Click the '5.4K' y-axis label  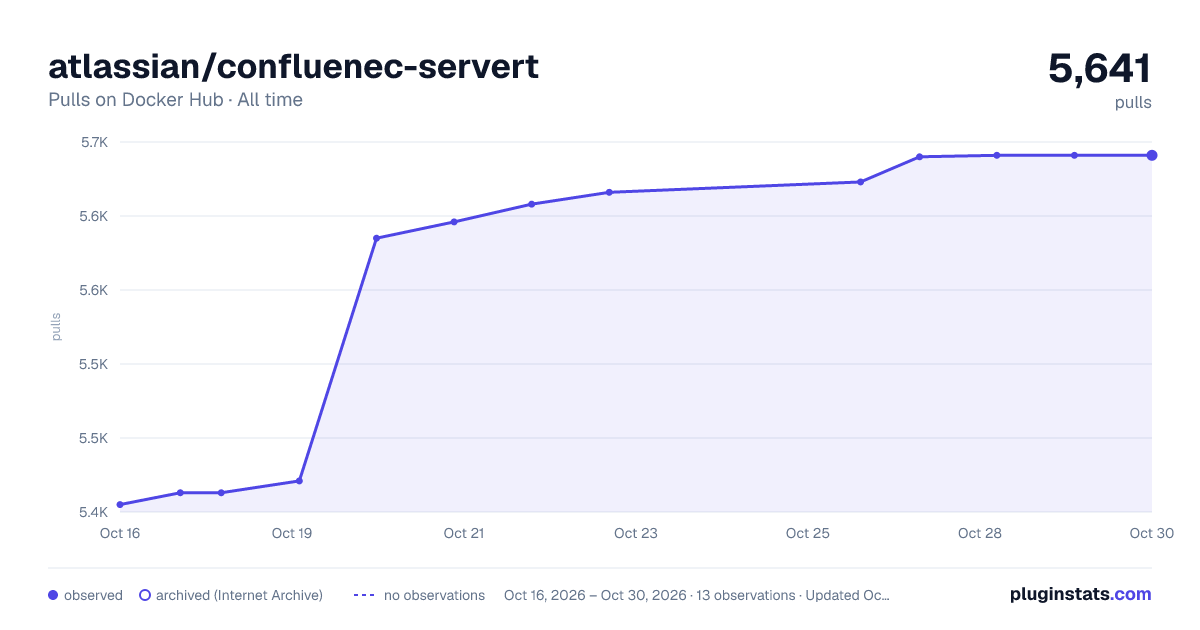(94, 512)
